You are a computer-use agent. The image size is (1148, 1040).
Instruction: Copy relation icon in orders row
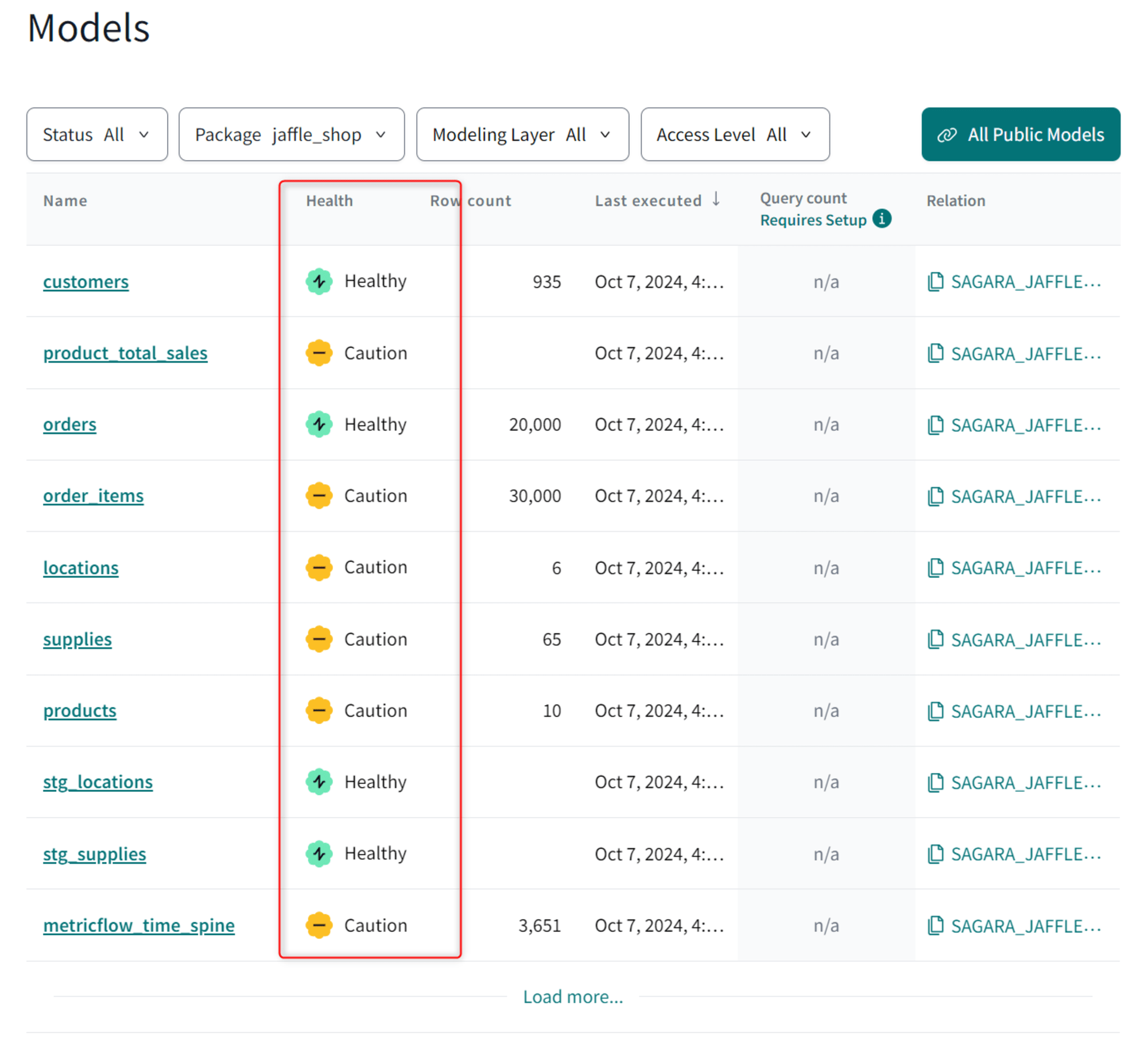pyautogui.click(x=936, y=425)
